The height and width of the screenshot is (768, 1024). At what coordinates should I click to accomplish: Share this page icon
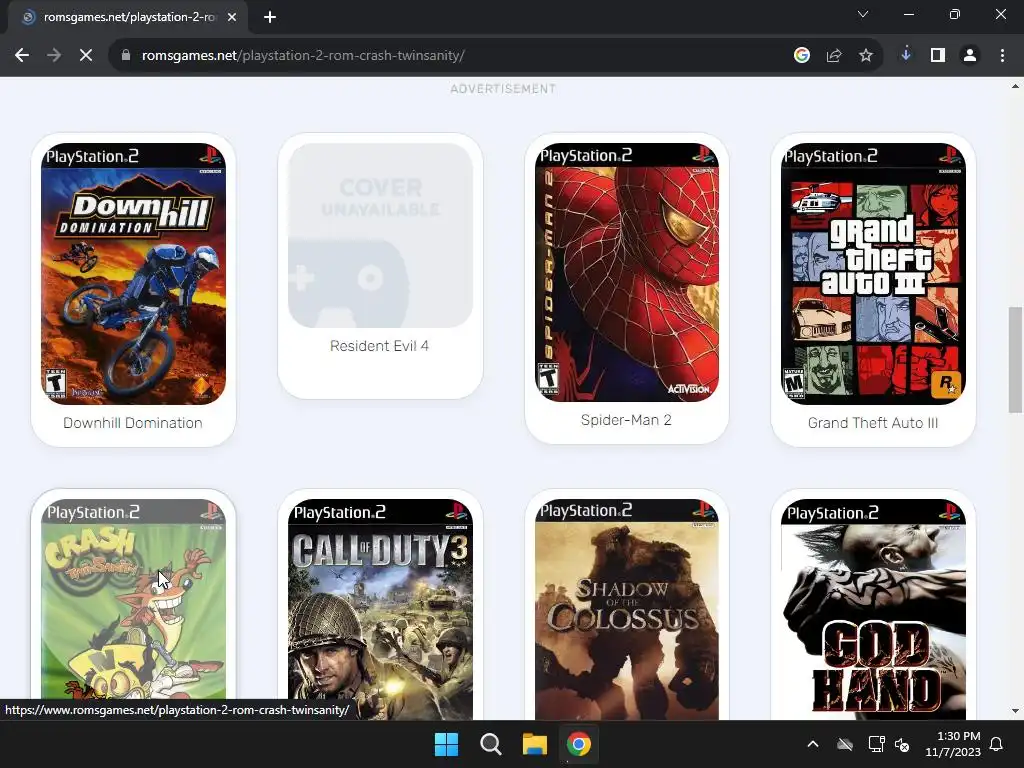point(834,56)
